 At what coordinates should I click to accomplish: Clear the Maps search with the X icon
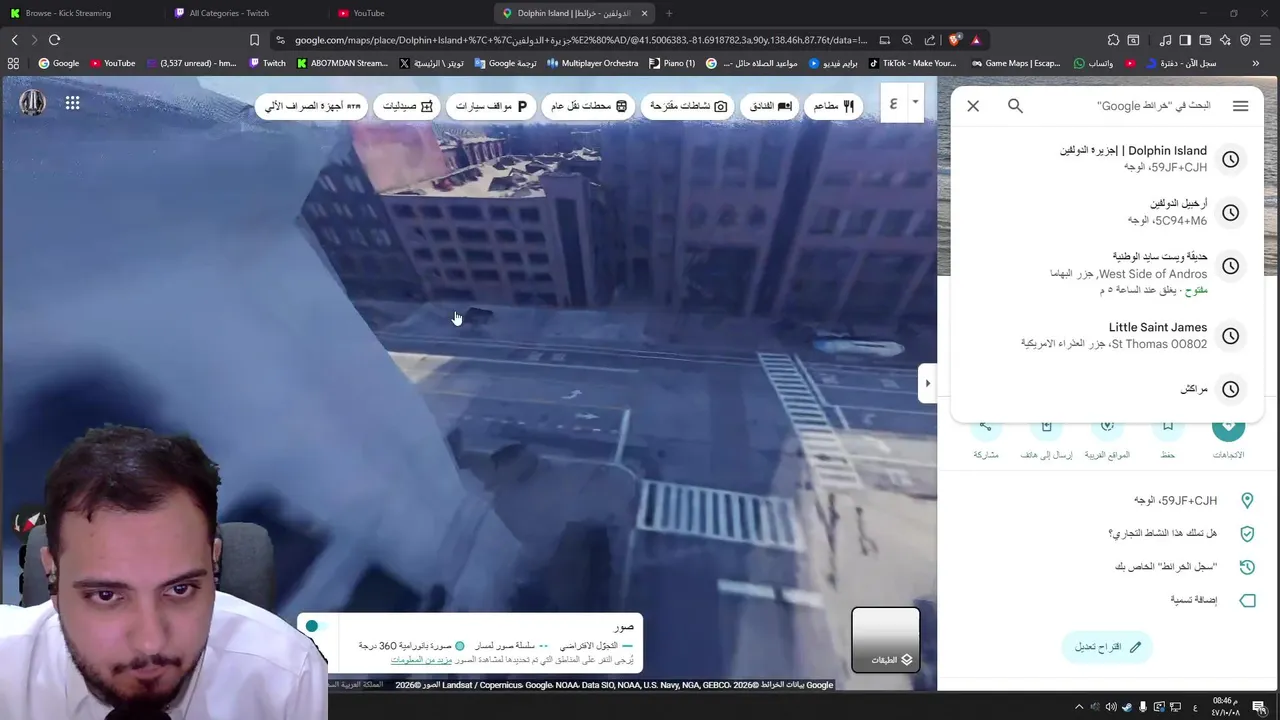973,106
